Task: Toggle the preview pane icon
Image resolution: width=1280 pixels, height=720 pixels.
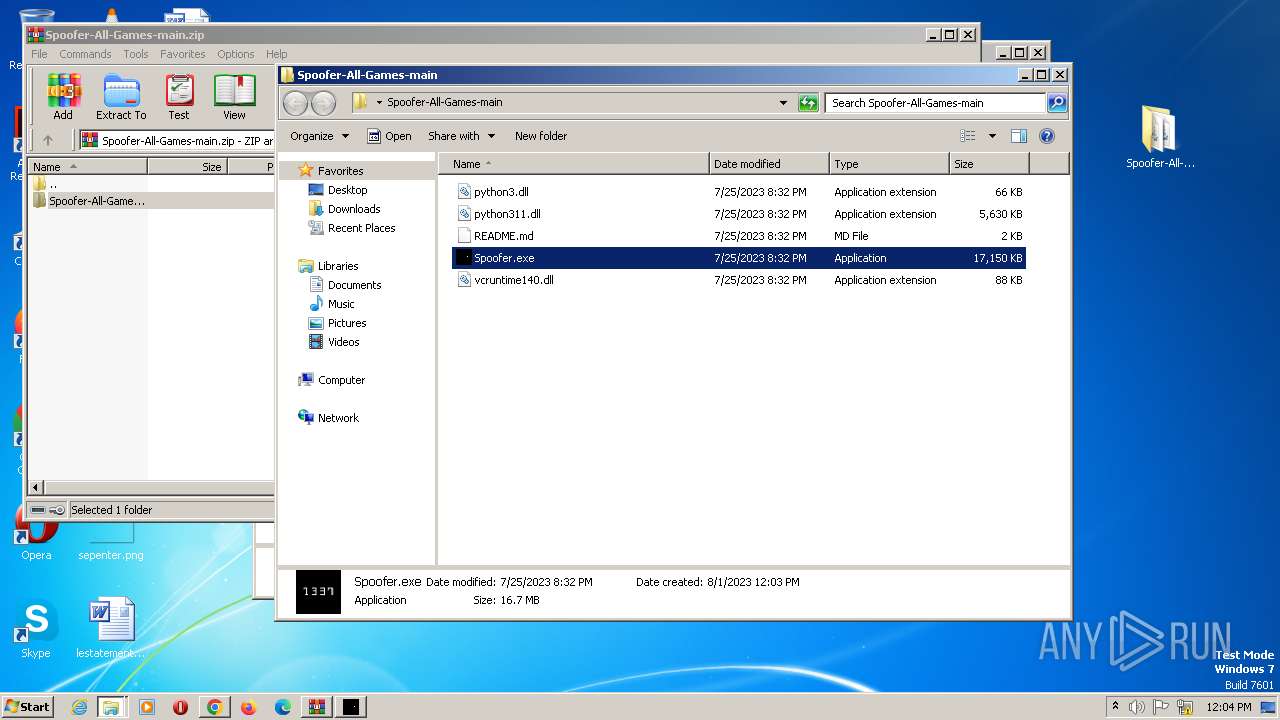Action: pos(1019,136)
